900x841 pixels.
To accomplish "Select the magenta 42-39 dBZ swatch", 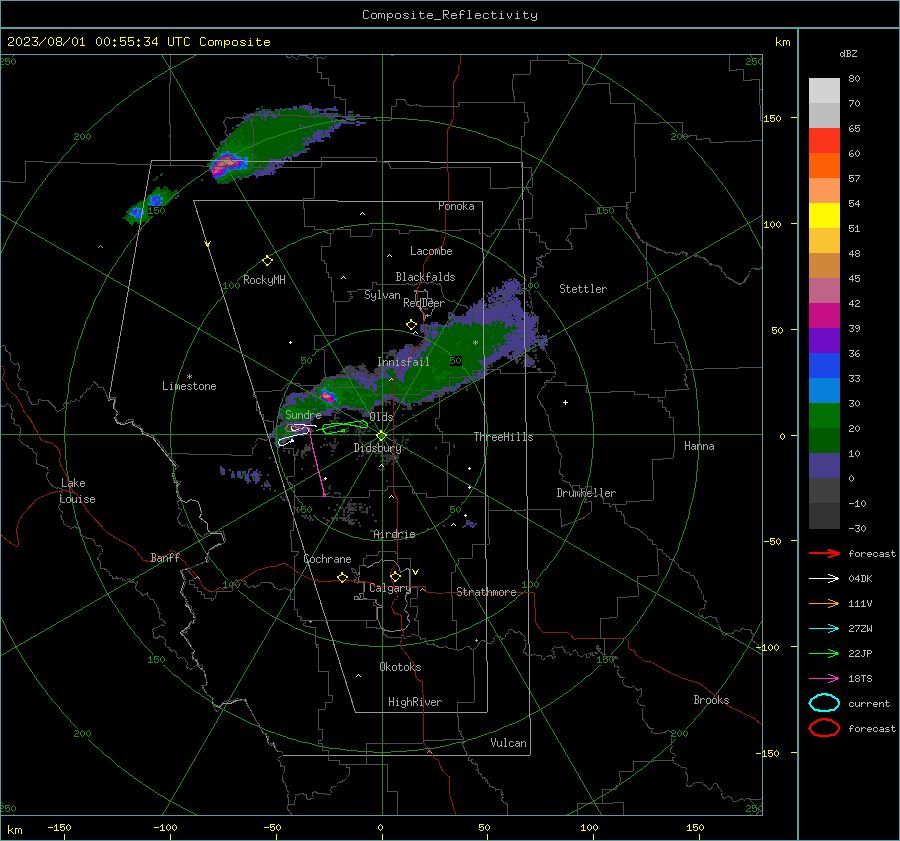I will pyautogui.click(x=824, y=316).
